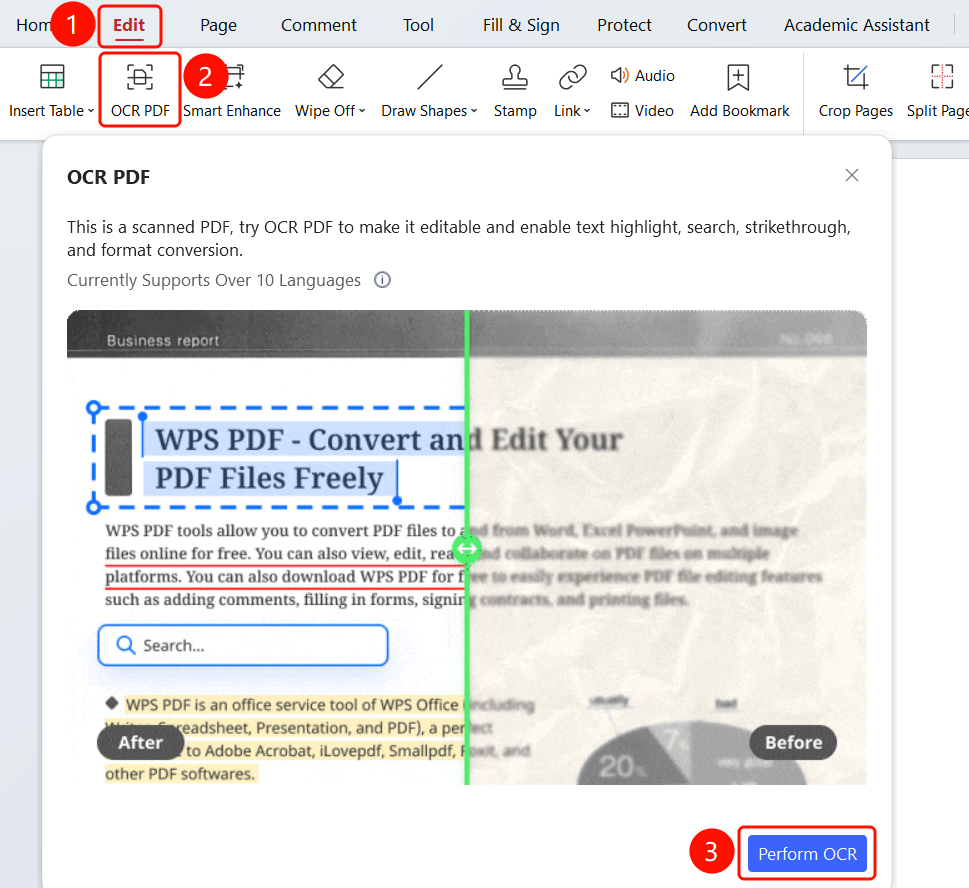Switch to the Protect tab
Image resolution: width=969 pixels, height=888 pixels.
coord(624,25)
